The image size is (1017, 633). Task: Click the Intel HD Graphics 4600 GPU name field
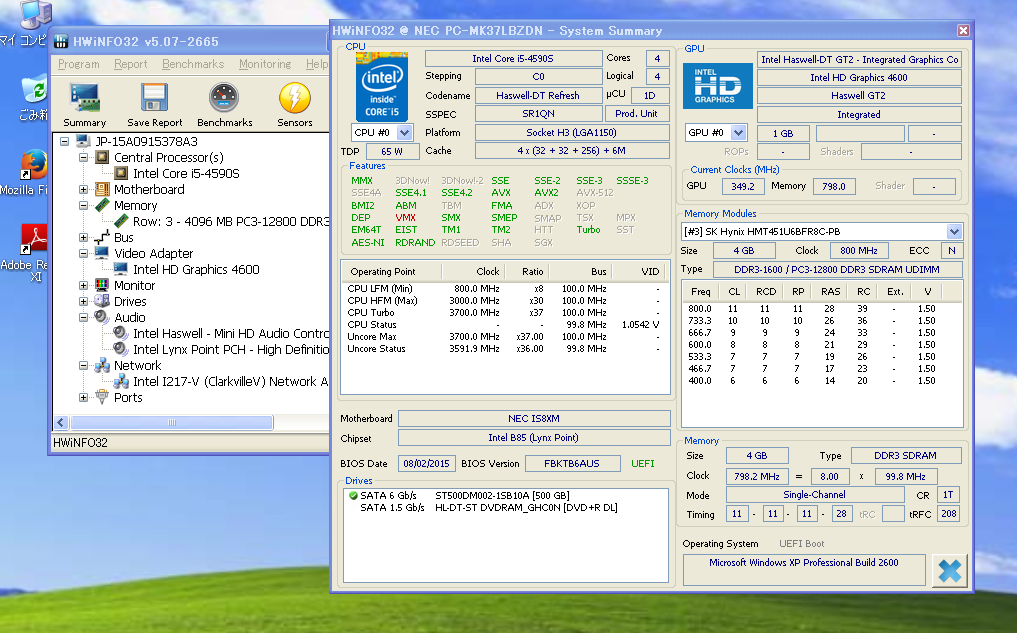click(859, 78)
